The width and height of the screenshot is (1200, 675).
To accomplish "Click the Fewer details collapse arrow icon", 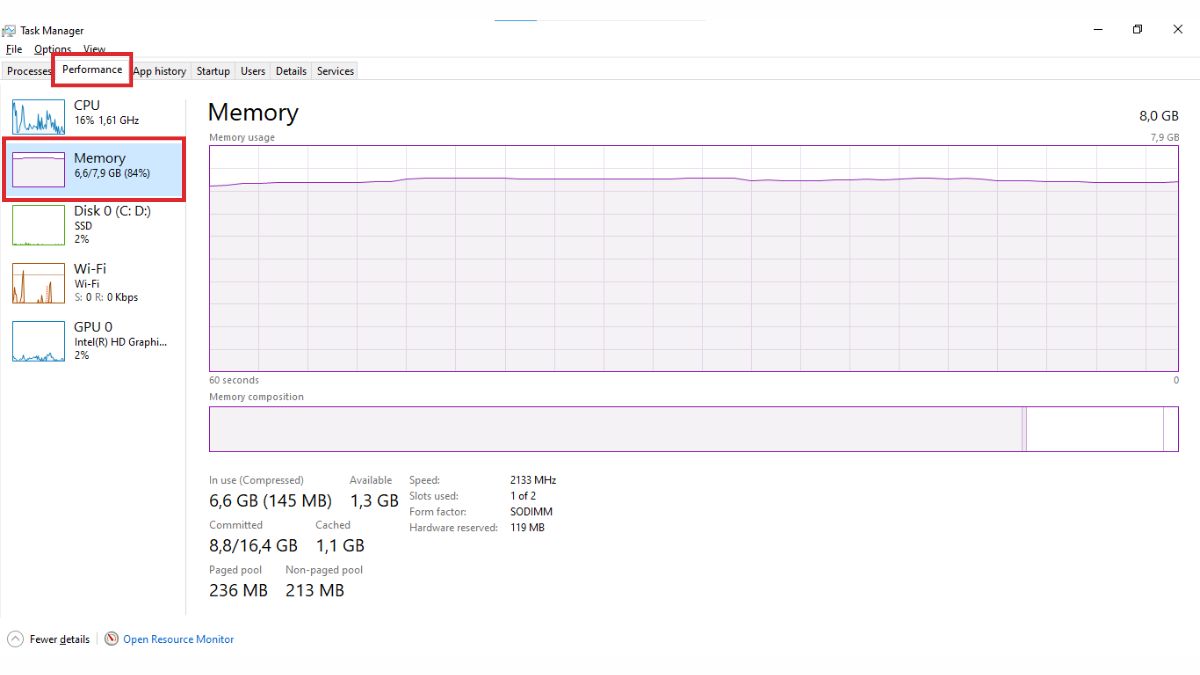I will [x=16, y=639].
